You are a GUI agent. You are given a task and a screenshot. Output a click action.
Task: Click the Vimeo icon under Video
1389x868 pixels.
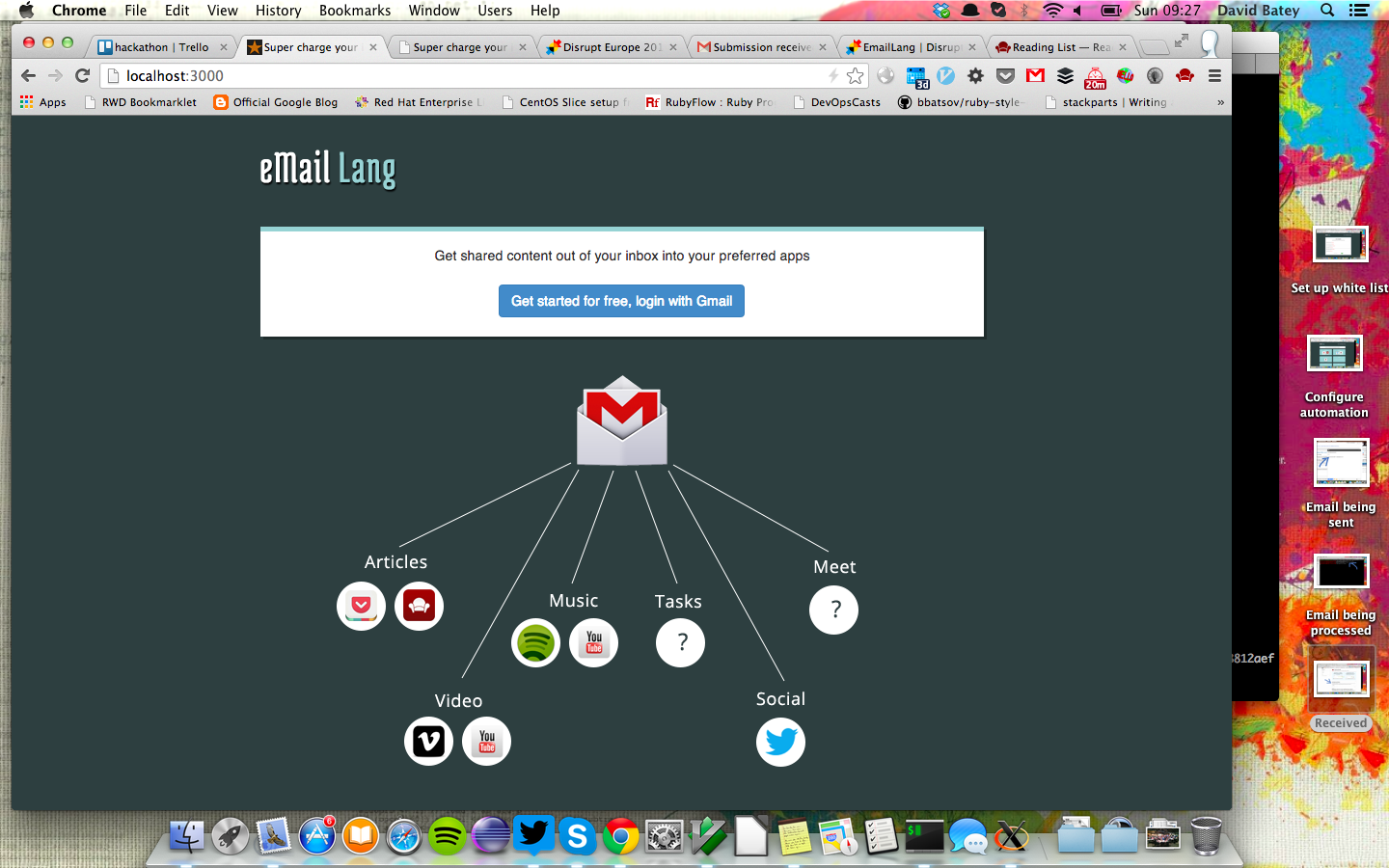428,741
